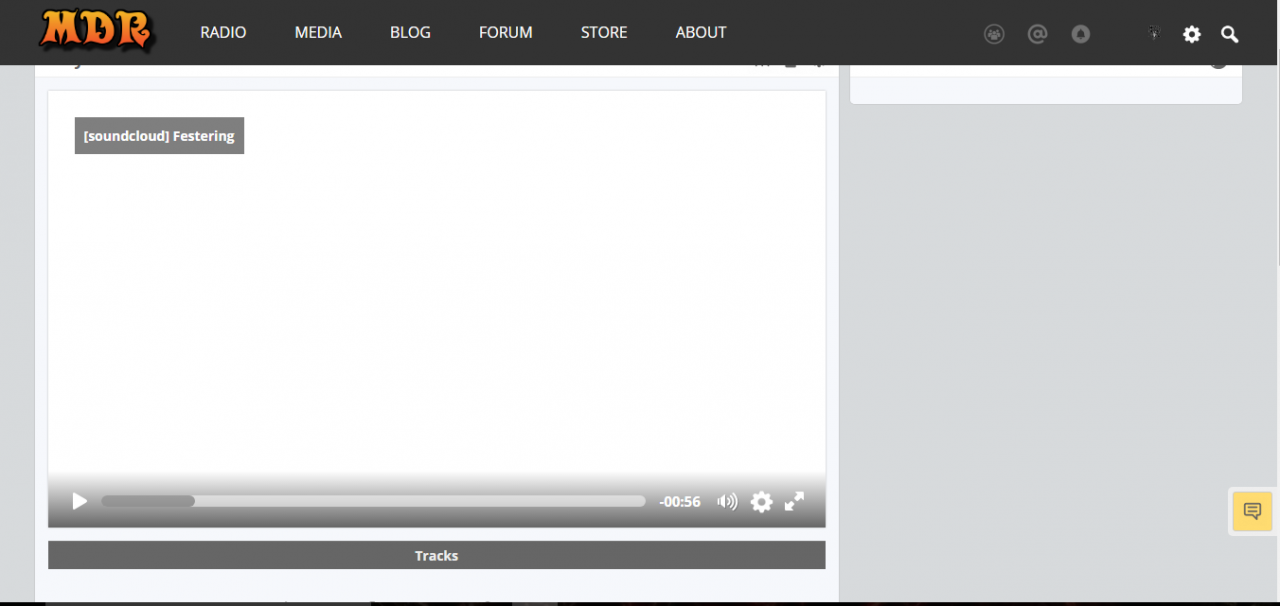The height and width of the screenshot is (606, 1280).
Task: Open the FORUM page
Action: (505, 32)
